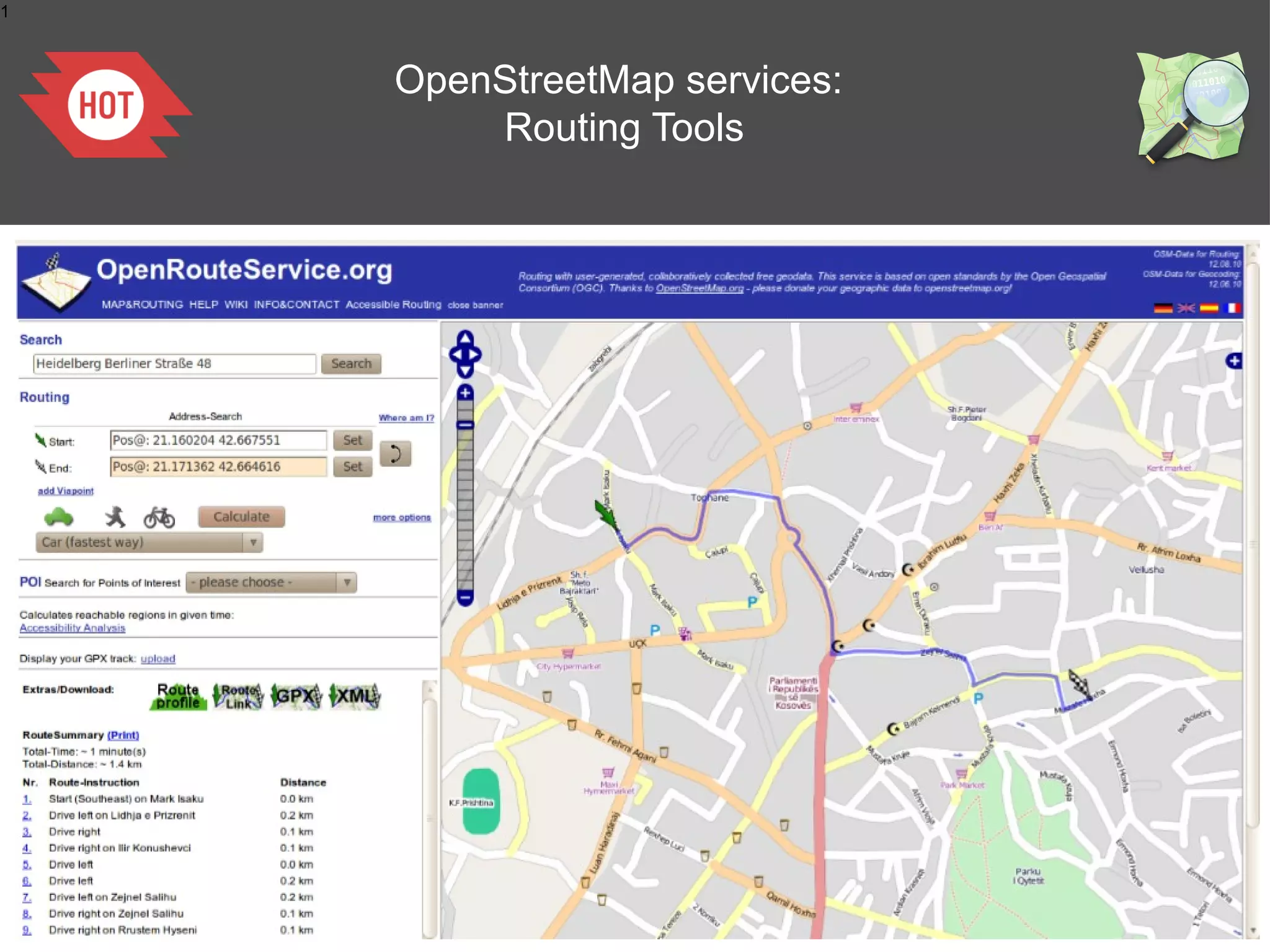Open INFO&CONTACT menu item
This screenshot has width=1270, height=952.
coord(296,305)
